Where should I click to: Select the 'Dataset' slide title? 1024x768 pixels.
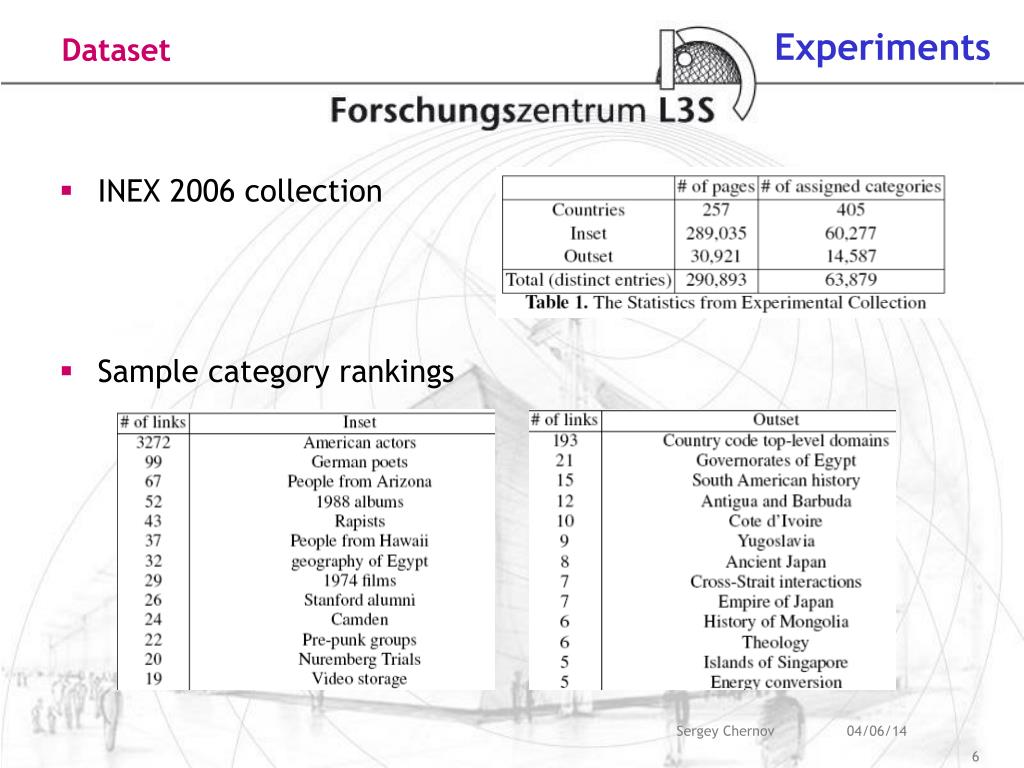tap(116, 50)
